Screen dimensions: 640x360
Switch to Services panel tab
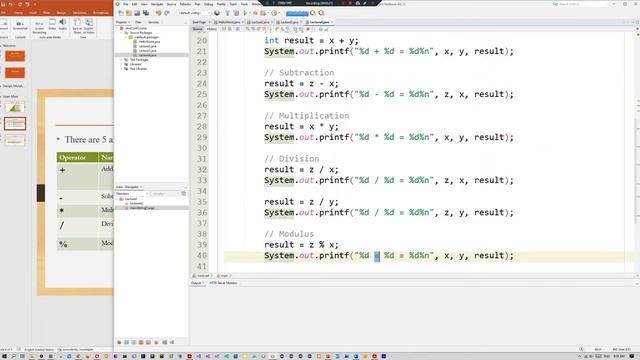pos(153,22)
